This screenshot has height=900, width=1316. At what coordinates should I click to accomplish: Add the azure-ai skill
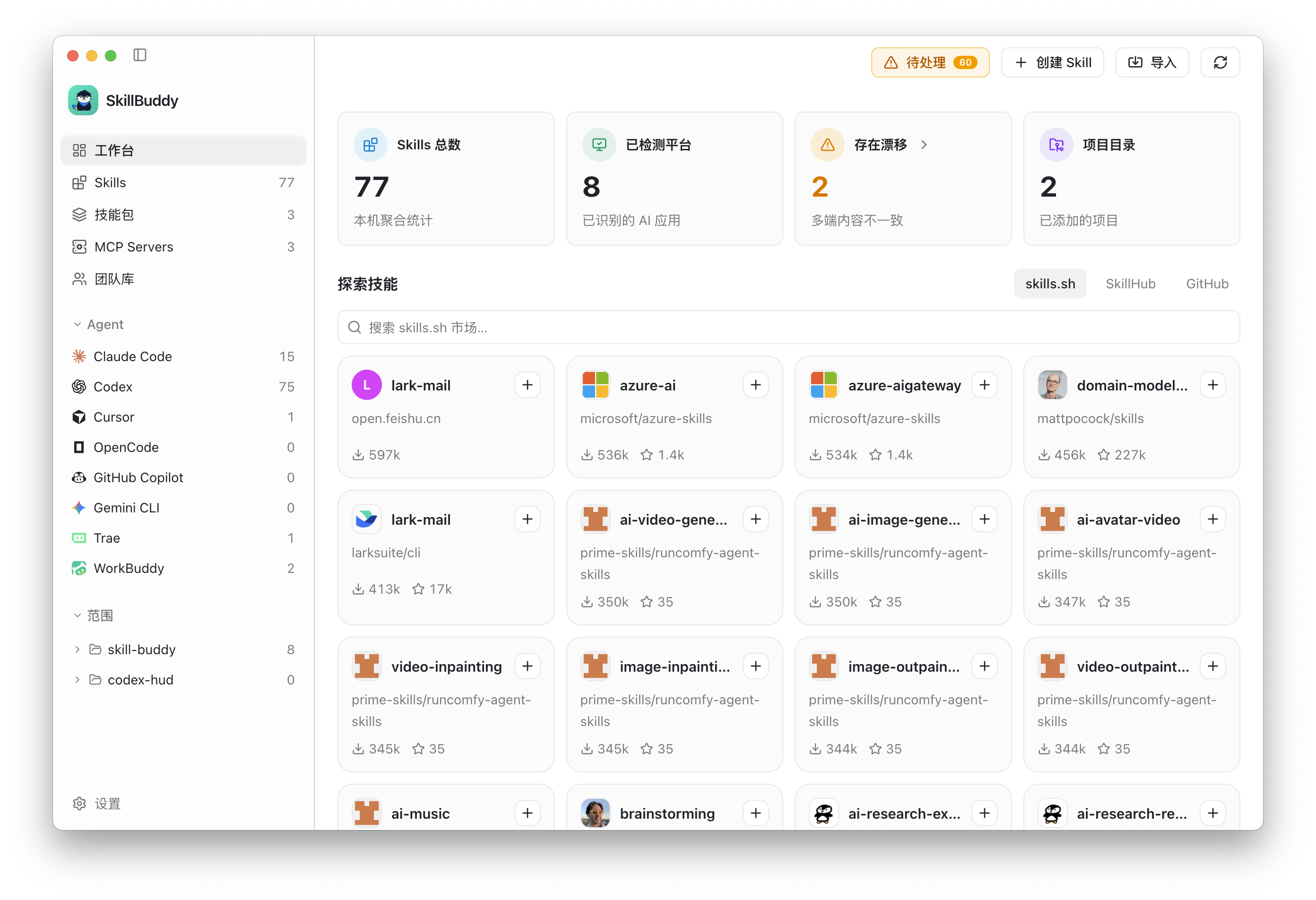(x=756, y=385)
